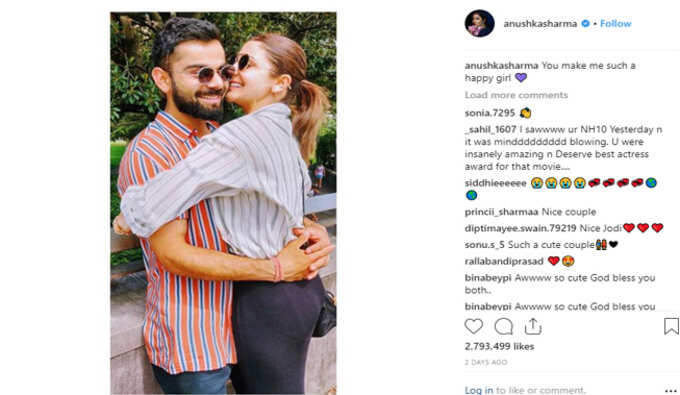
Task: Open siddhieeeeee commenter profile
Action: 495,183
